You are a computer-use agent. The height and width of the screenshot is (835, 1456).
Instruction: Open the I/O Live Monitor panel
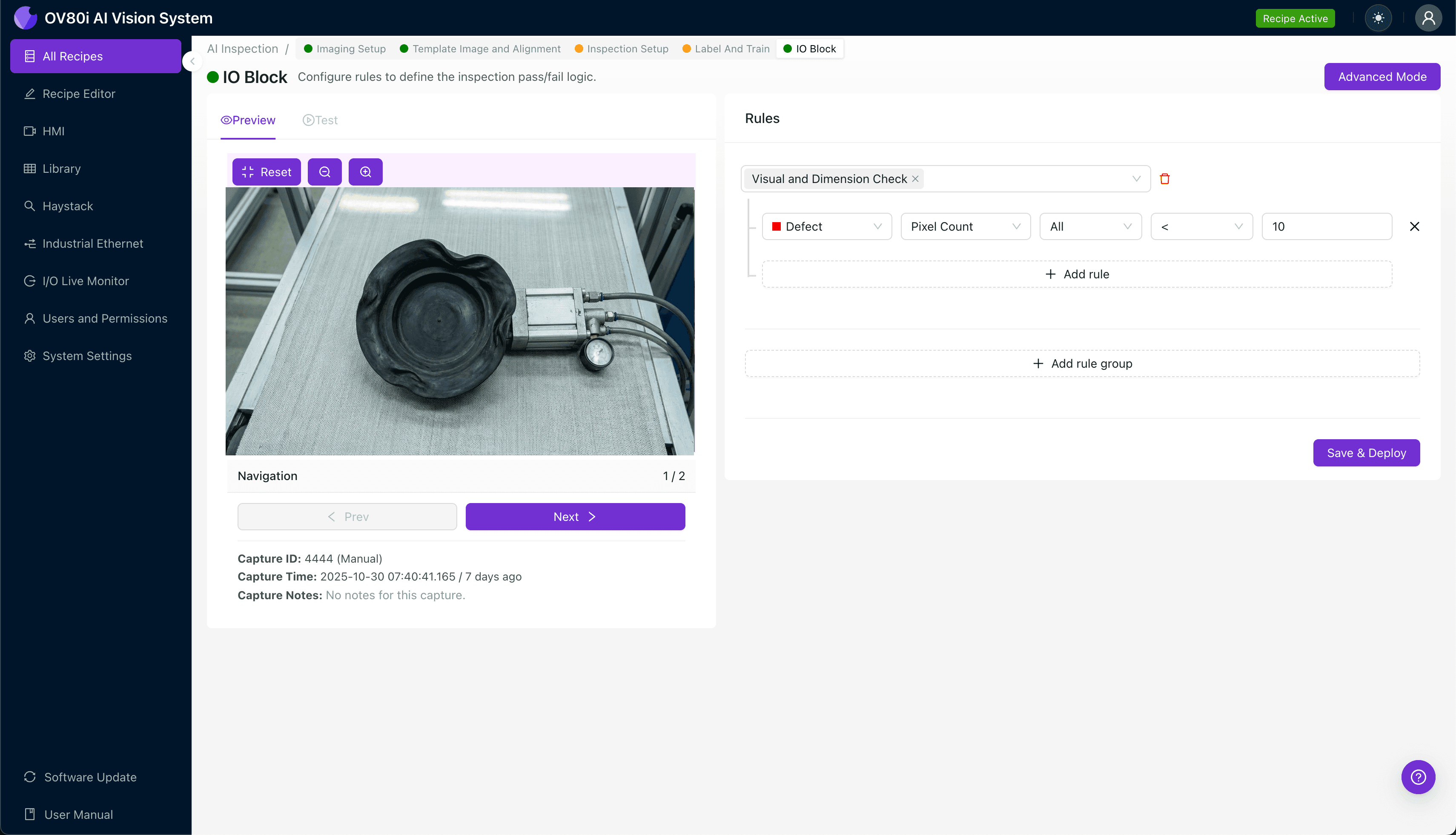86,280
